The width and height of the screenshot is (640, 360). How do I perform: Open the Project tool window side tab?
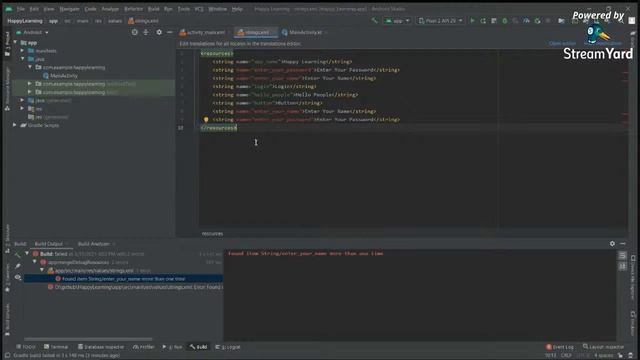(7, 44)
